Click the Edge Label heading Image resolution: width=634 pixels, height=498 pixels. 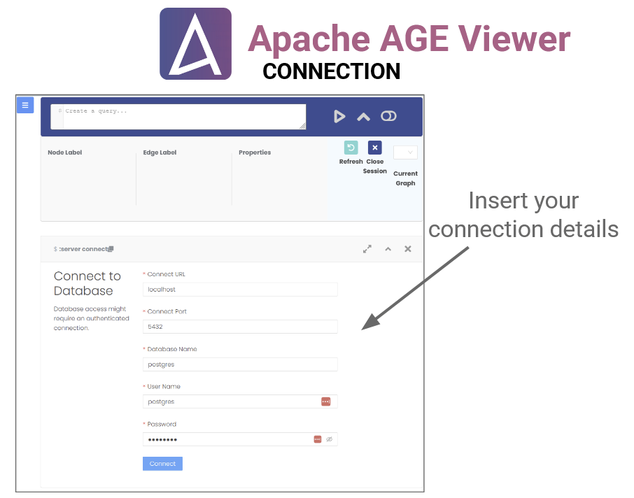pyautogui.click(x=160, y=152)
